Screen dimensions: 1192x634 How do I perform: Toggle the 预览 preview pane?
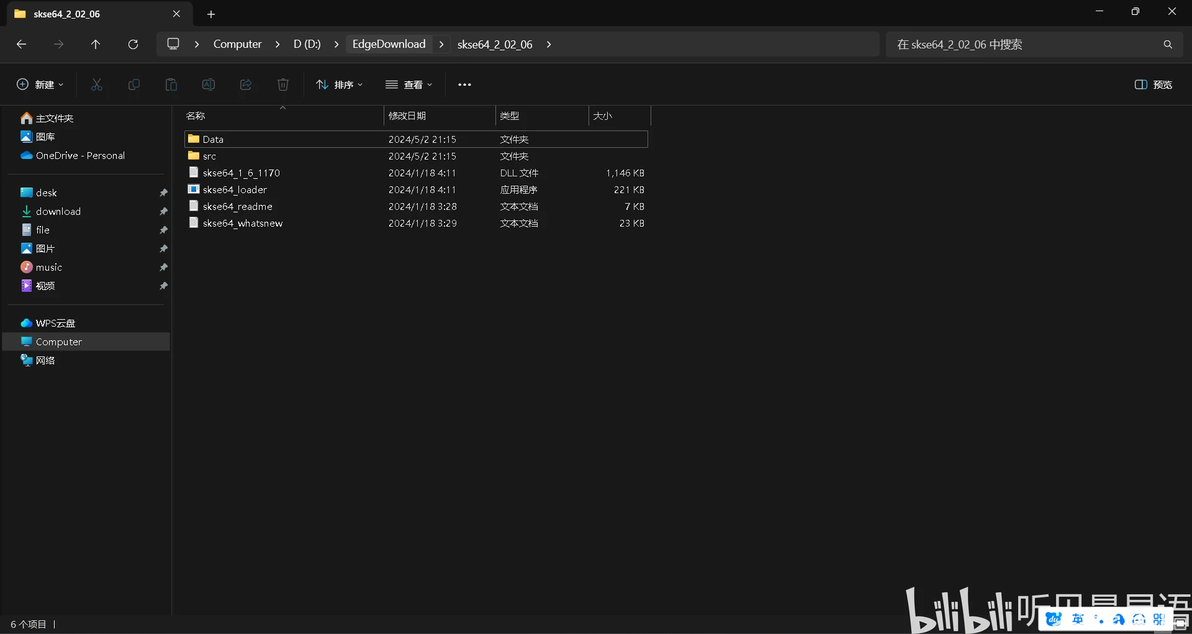click(x=1153, y=84)
